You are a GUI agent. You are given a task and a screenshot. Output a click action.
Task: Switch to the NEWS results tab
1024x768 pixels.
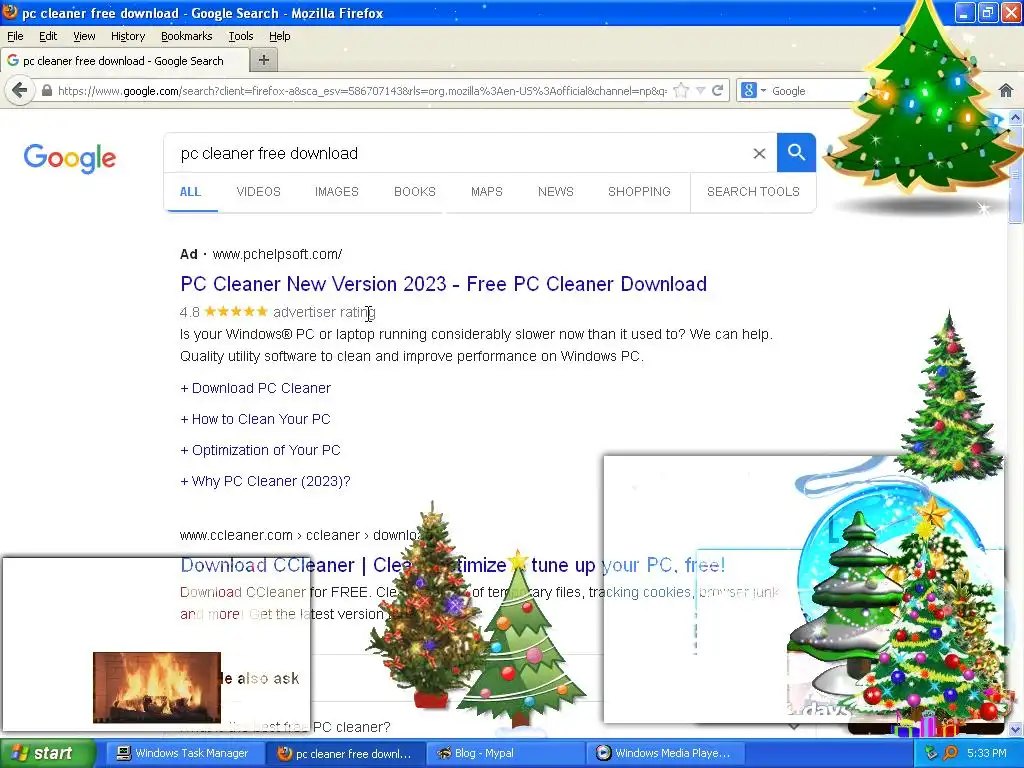(556, 191)
